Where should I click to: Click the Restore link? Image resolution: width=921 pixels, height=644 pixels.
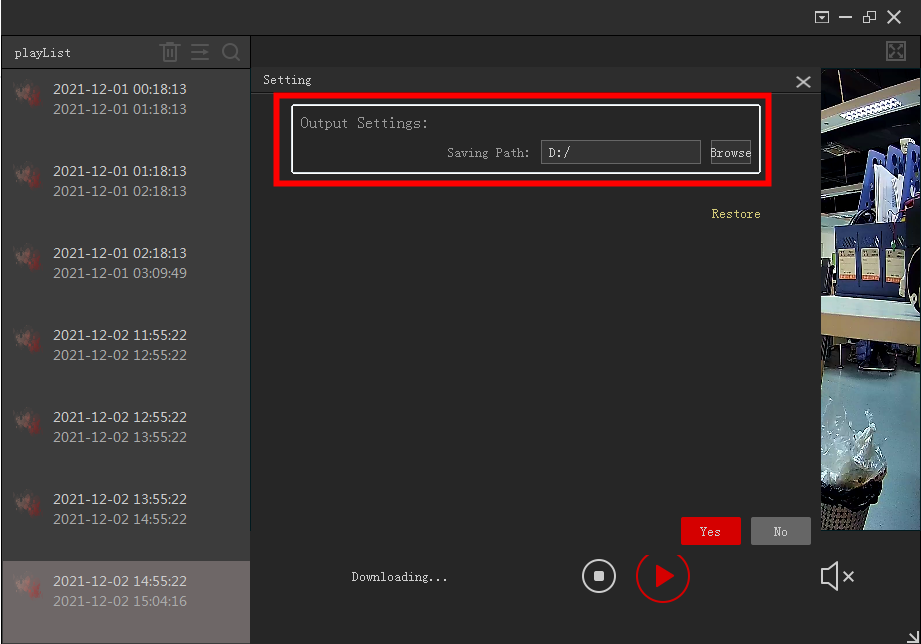click(735, 214)
